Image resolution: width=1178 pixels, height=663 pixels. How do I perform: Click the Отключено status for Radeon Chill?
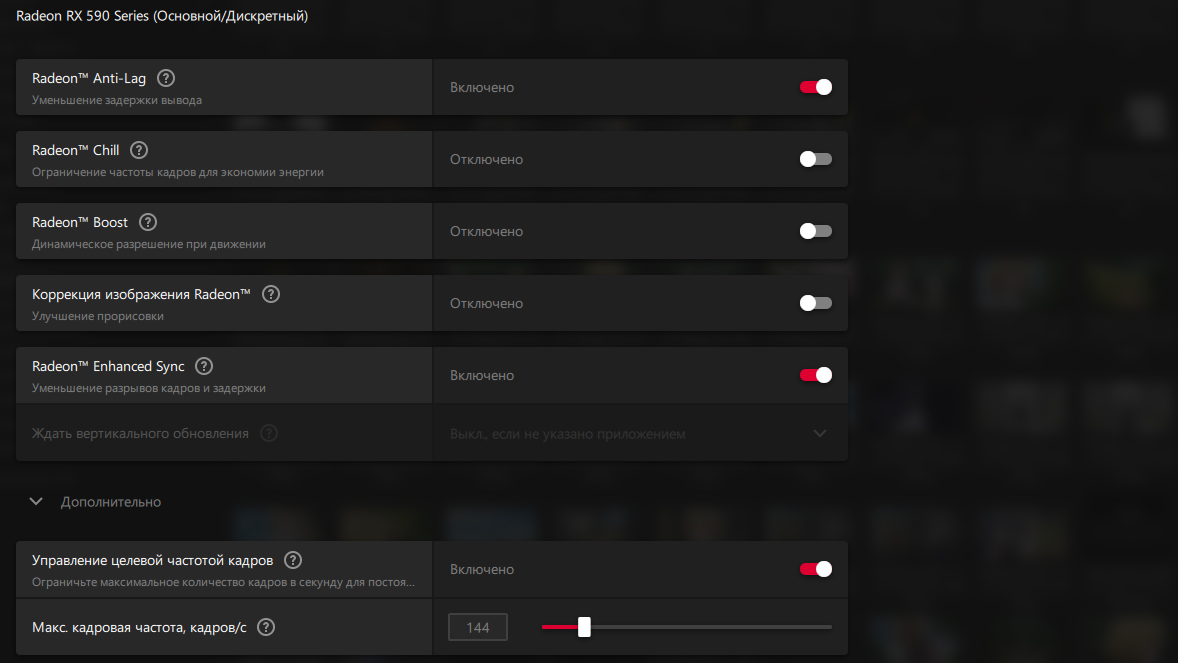486,159
